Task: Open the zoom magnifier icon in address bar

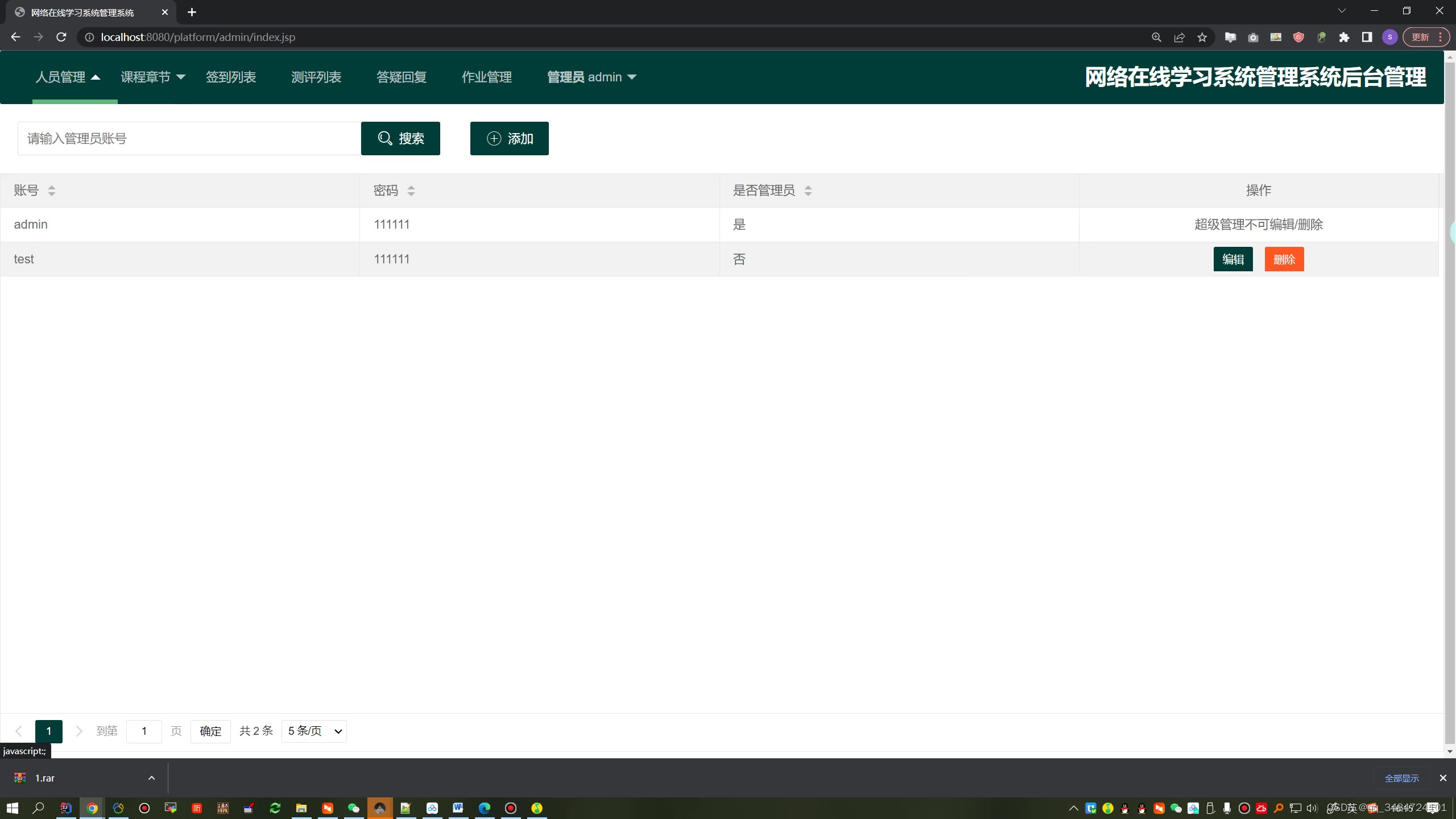Action: click(x=1156, y=38)
